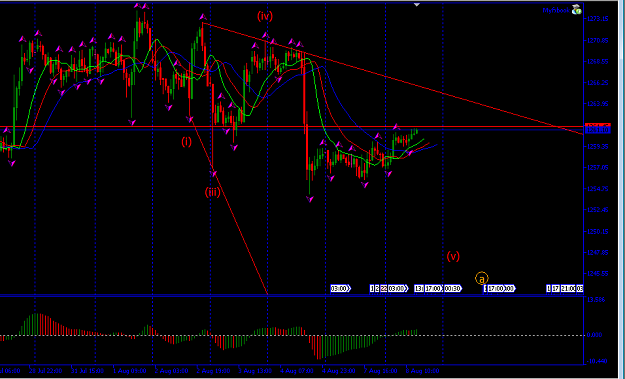Viewport: 625px width, 379px height.
Task: Click time axis label 2 Aug 03:00
Action: (171, 371)
